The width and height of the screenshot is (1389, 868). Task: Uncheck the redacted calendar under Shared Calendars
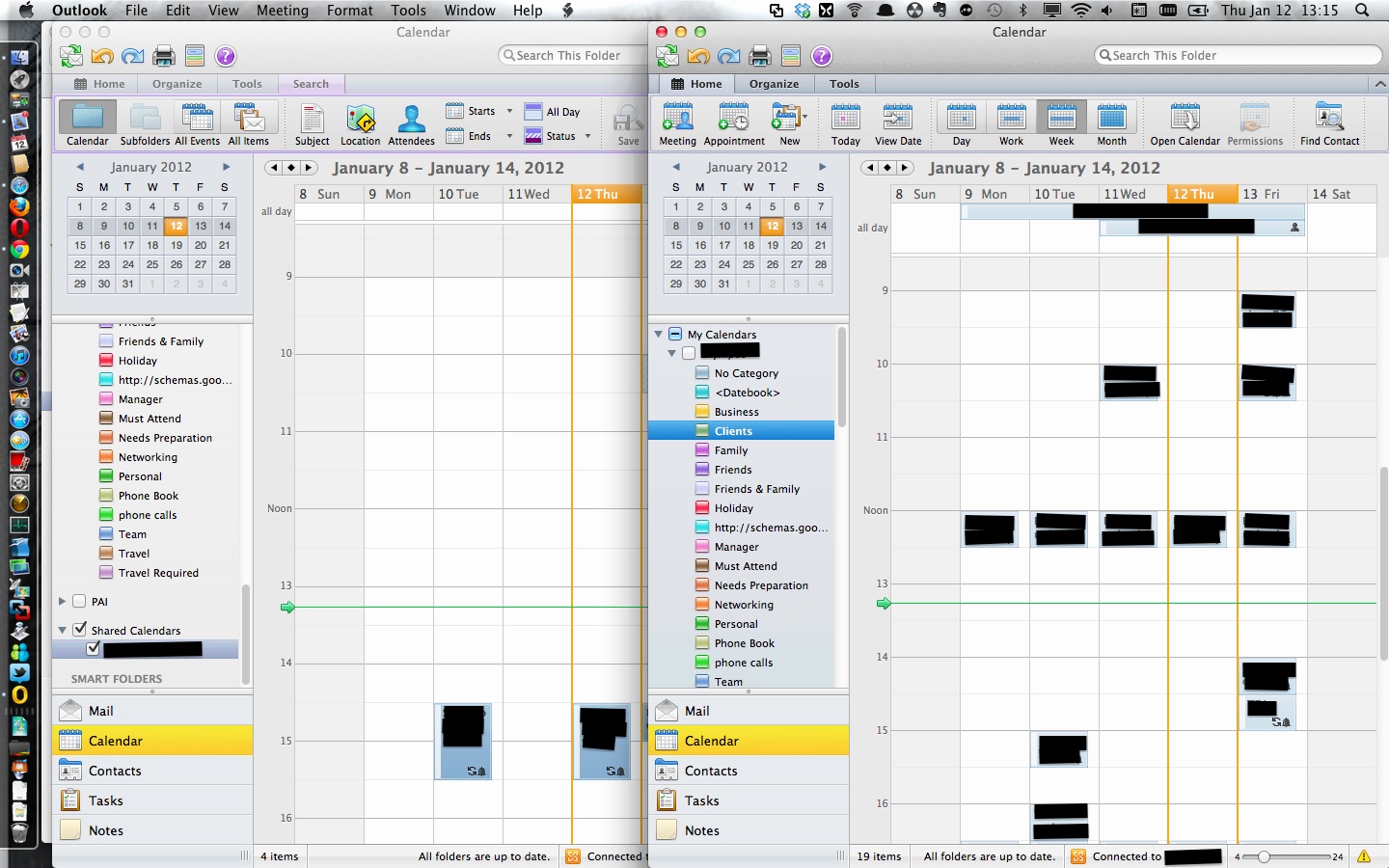pos(93,649)
